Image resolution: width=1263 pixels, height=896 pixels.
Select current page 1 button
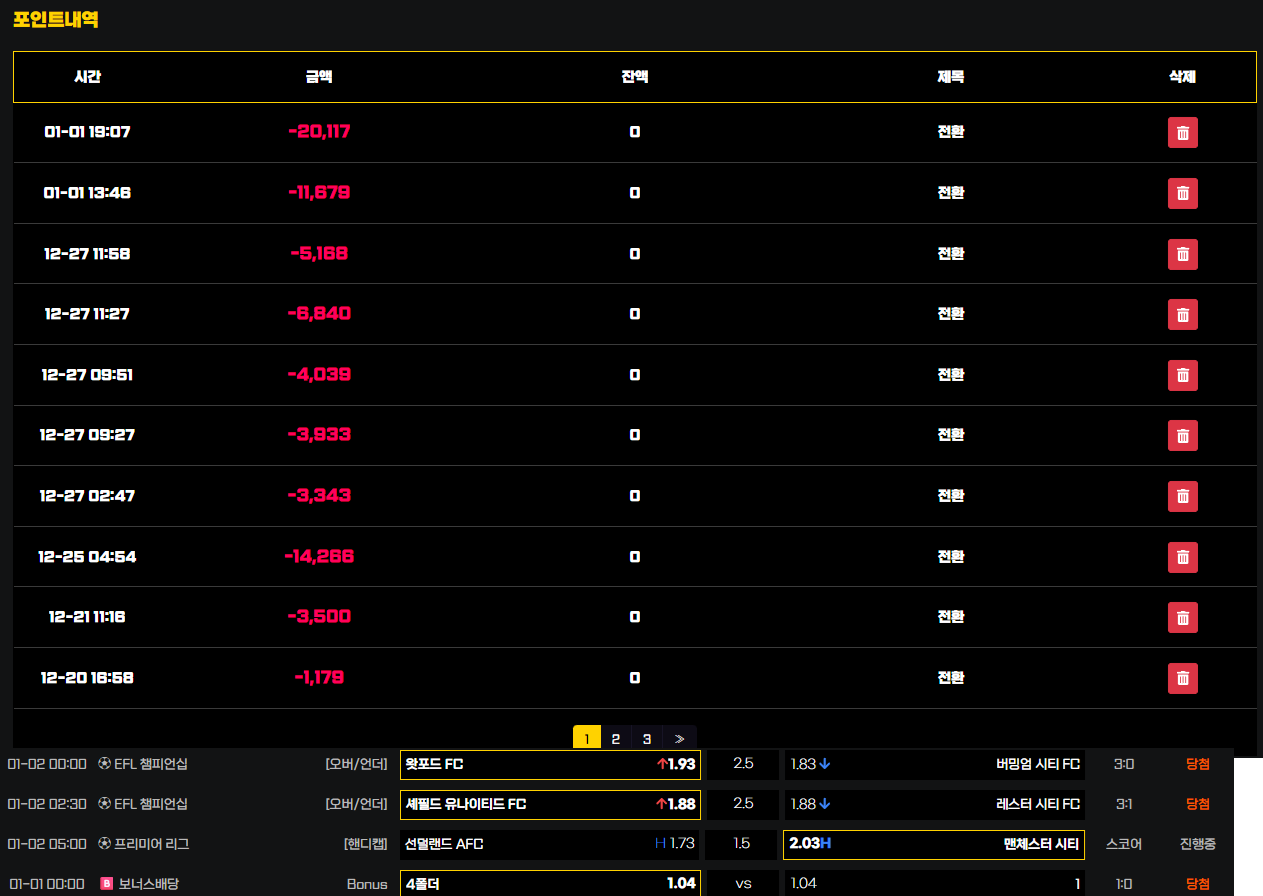[x=586, y=739]
